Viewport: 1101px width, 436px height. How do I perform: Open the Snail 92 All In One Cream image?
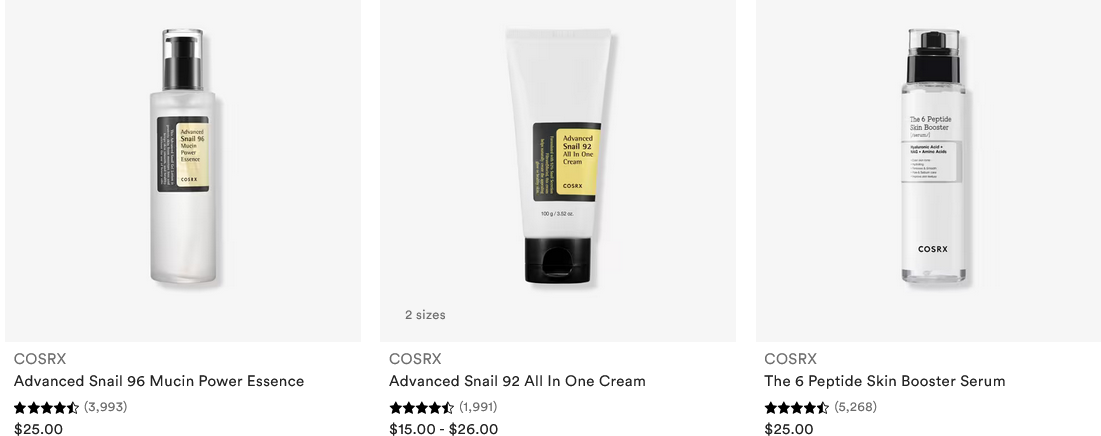pos(558,171)
